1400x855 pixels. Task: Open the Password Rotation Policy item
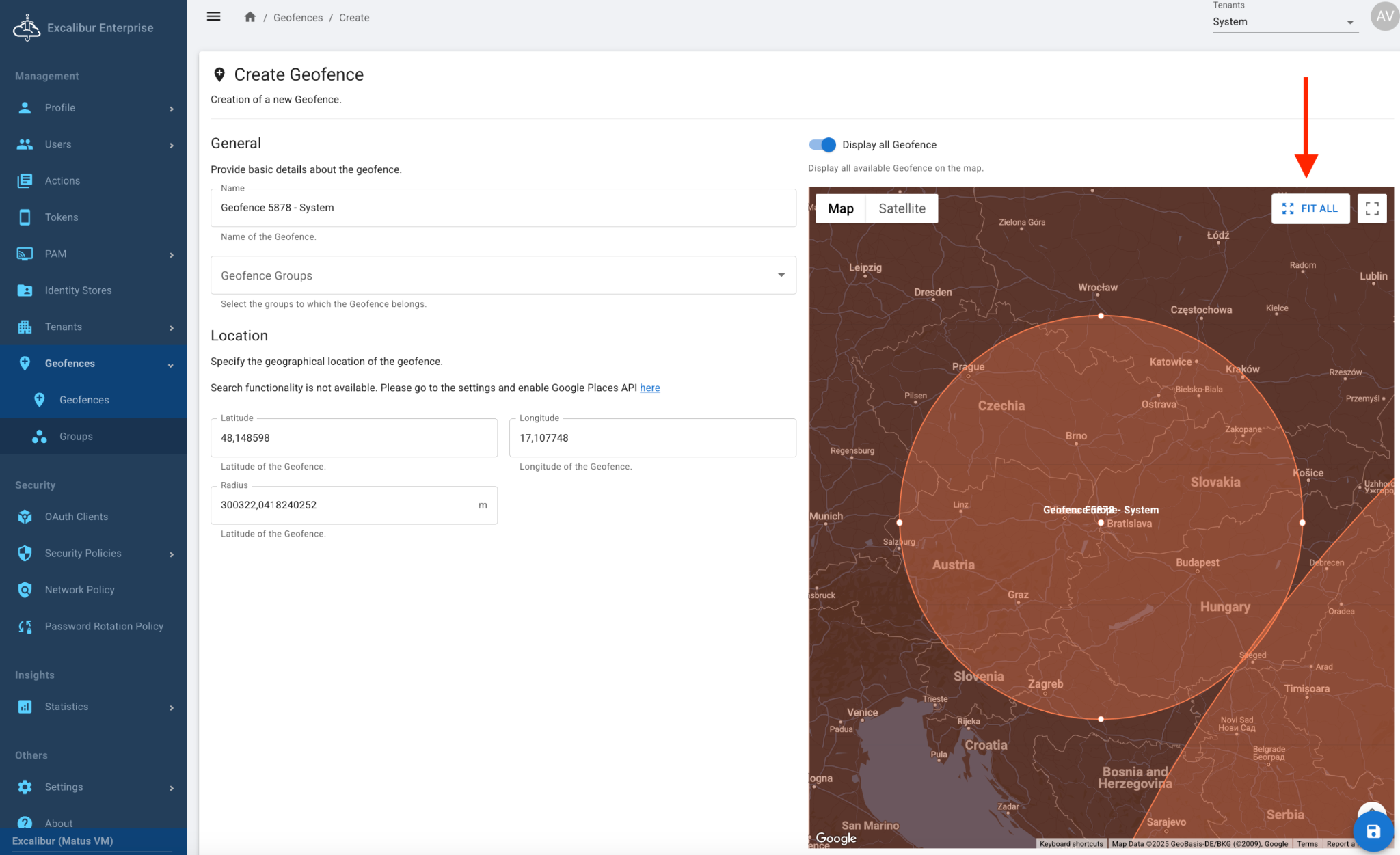[93, 627]
